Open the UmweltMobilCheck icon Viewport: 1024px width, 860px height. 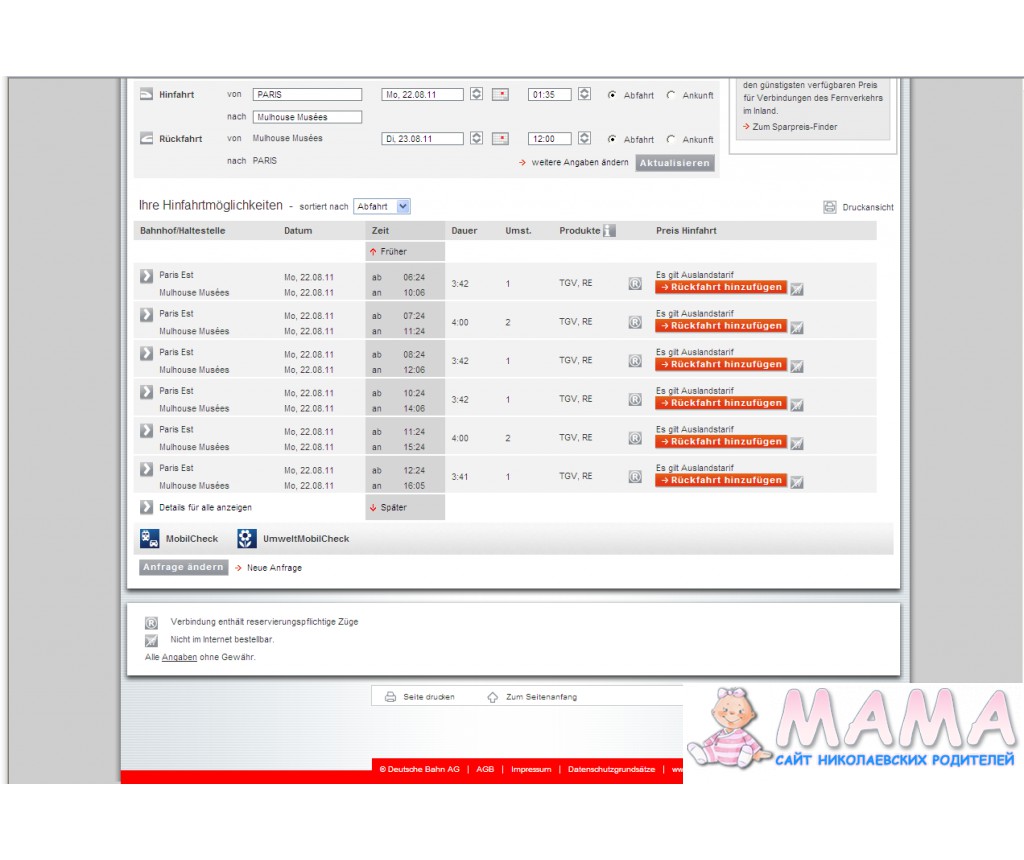246,539
